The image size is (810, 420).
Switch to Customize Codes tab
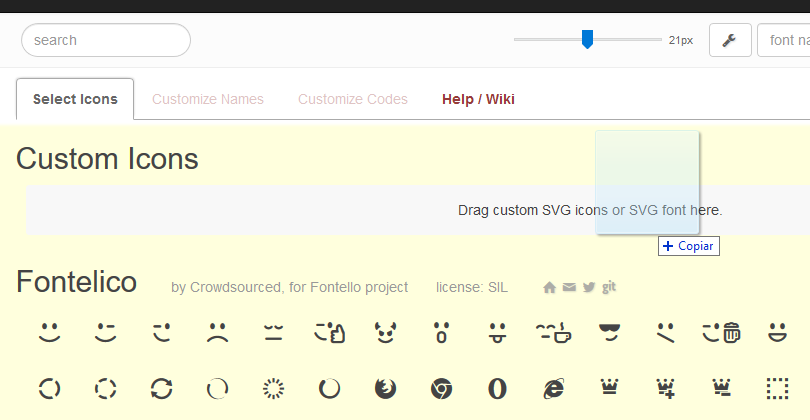(x=353, y=99)
